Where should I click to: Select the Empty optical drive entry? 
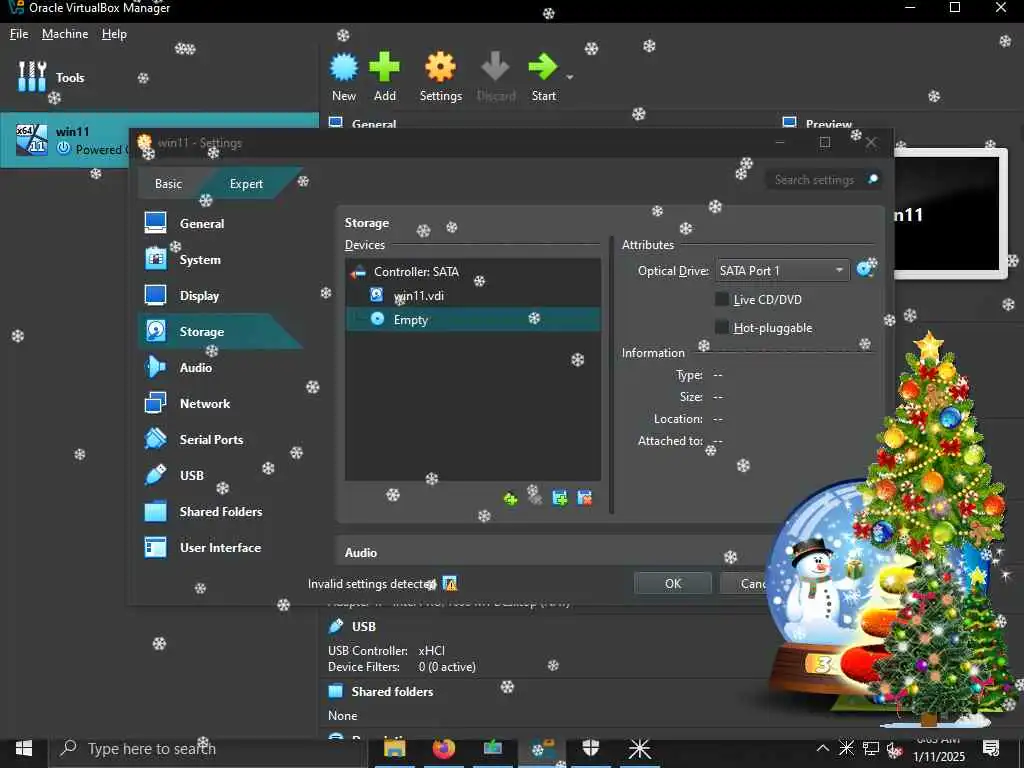click(473, 319)
